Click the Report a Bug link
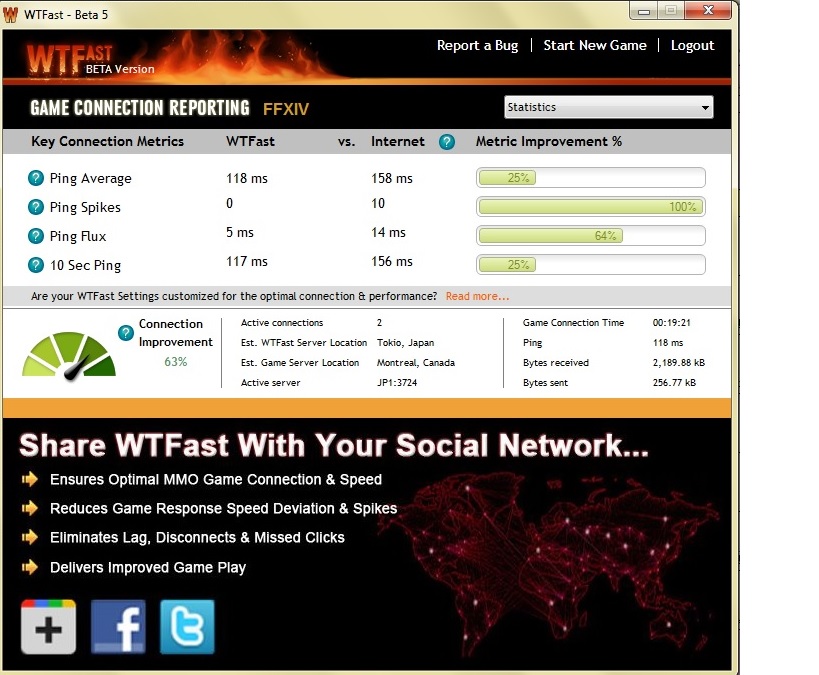 pyautogui.click(x=477, y=45)
